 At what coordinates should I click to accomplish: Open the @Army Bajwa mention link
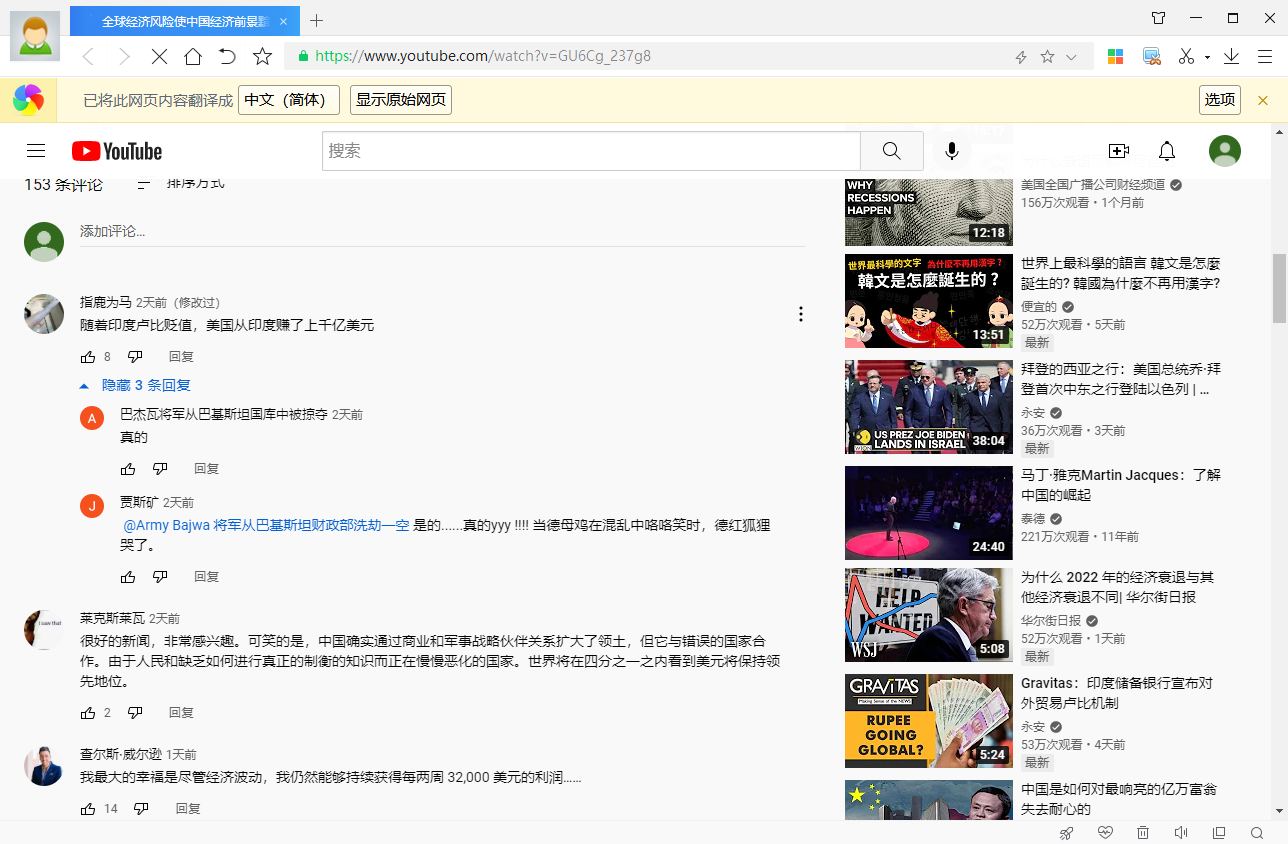(x=266, y=525)
